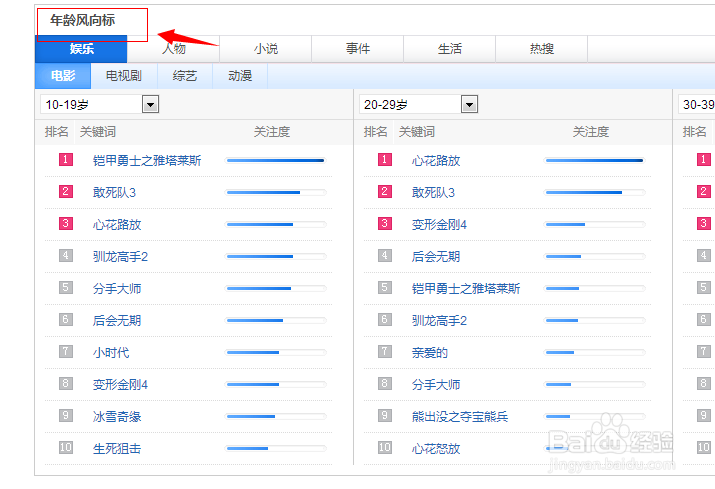The image size is (715, 489).
Task: Open the 10-19岁 age dropdown arrow
Action: click(x=150, y=104)
